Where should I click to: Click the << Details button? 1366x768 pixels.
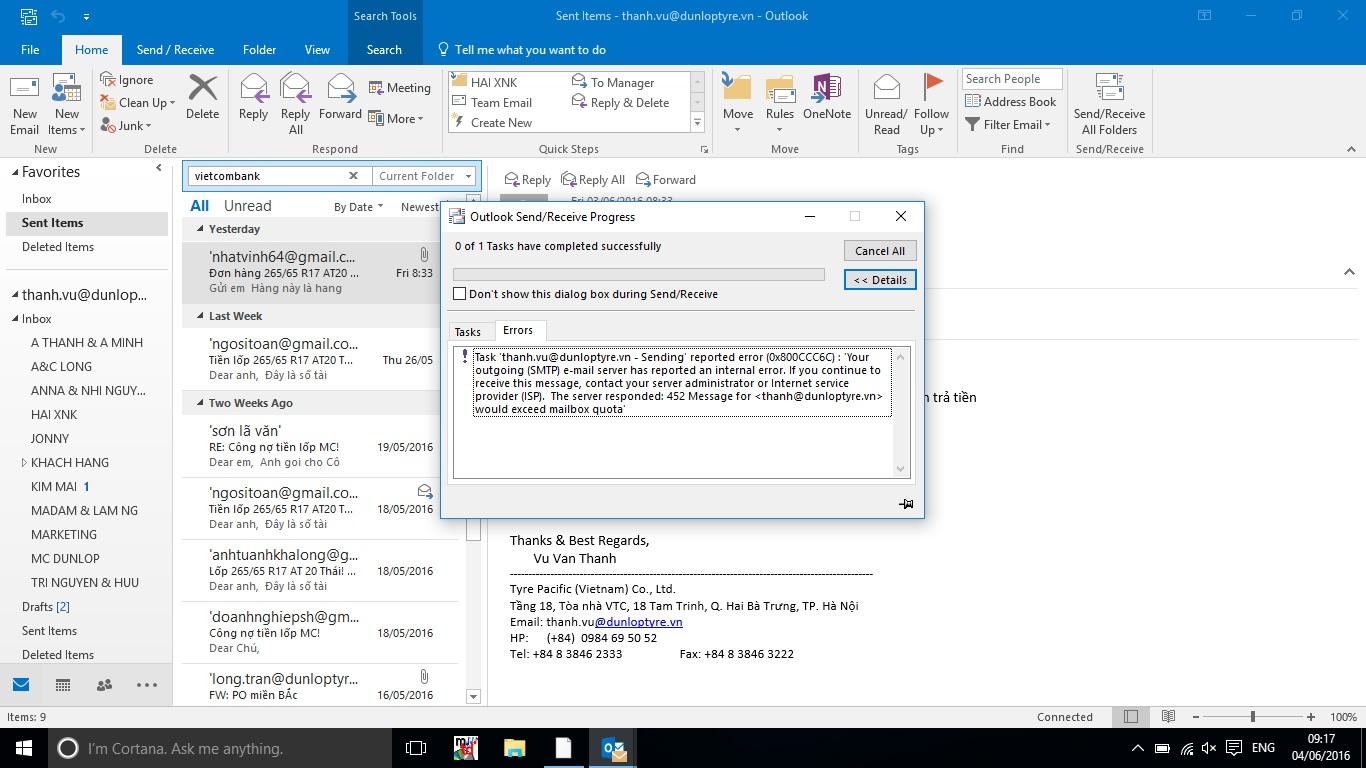(x=880, y=280)
